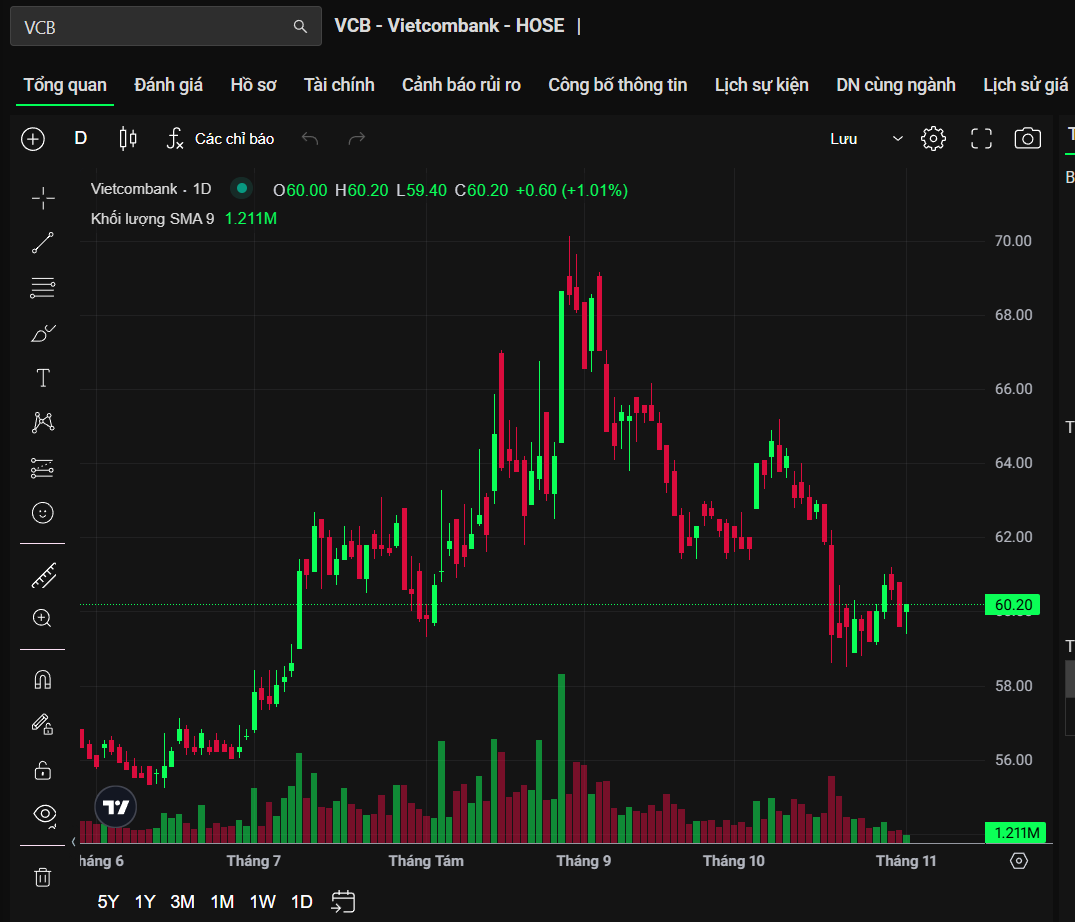Open Các chỉ báo indicators
Image resolution: width=1075 pixels, height=922 pixels.
click(x=221, y=139)
